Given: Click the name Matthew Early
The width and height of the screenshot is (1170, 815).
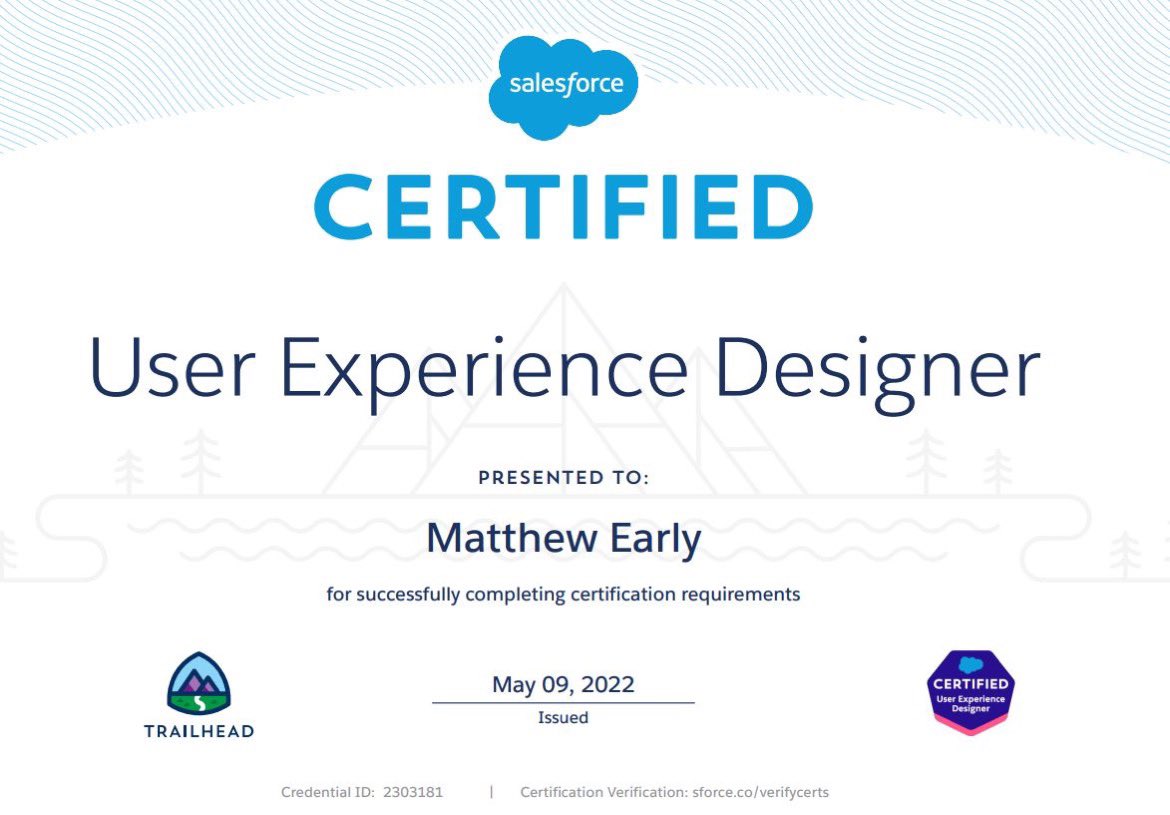Looking at the screenshot, I should tap(563, 539).
